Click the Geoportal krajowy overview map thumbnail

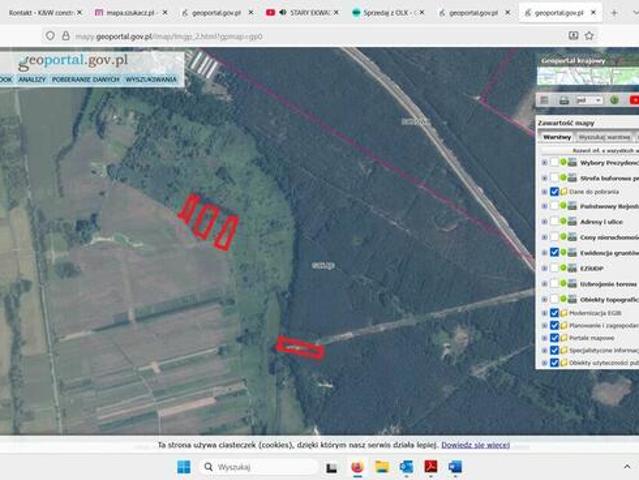(587, 68)
